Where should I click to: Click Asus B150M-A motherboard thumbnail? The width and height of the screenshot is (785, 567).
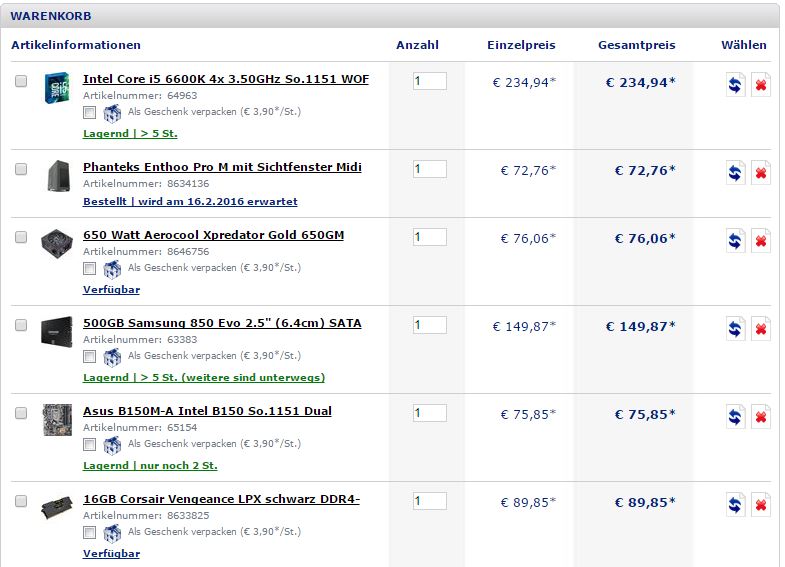[x=58, y=420]
